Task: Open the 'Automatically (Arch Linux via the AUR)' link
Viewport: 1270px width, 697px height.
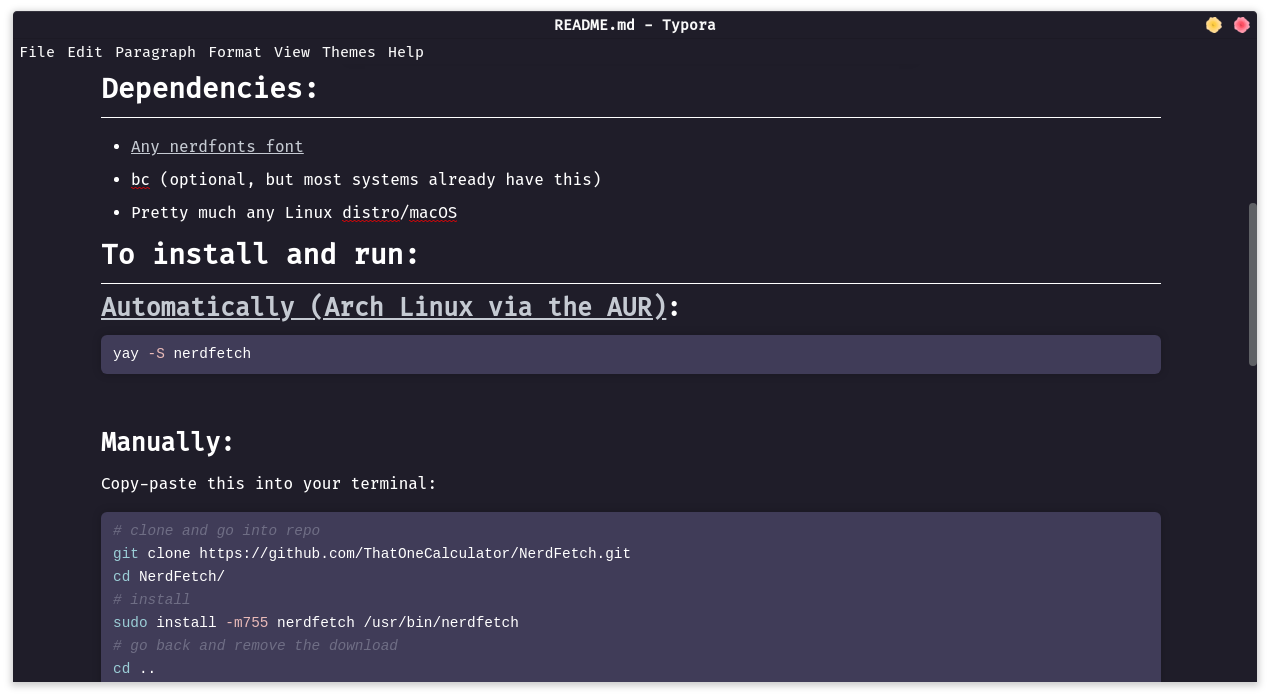Action: click(x=384, y=307)
